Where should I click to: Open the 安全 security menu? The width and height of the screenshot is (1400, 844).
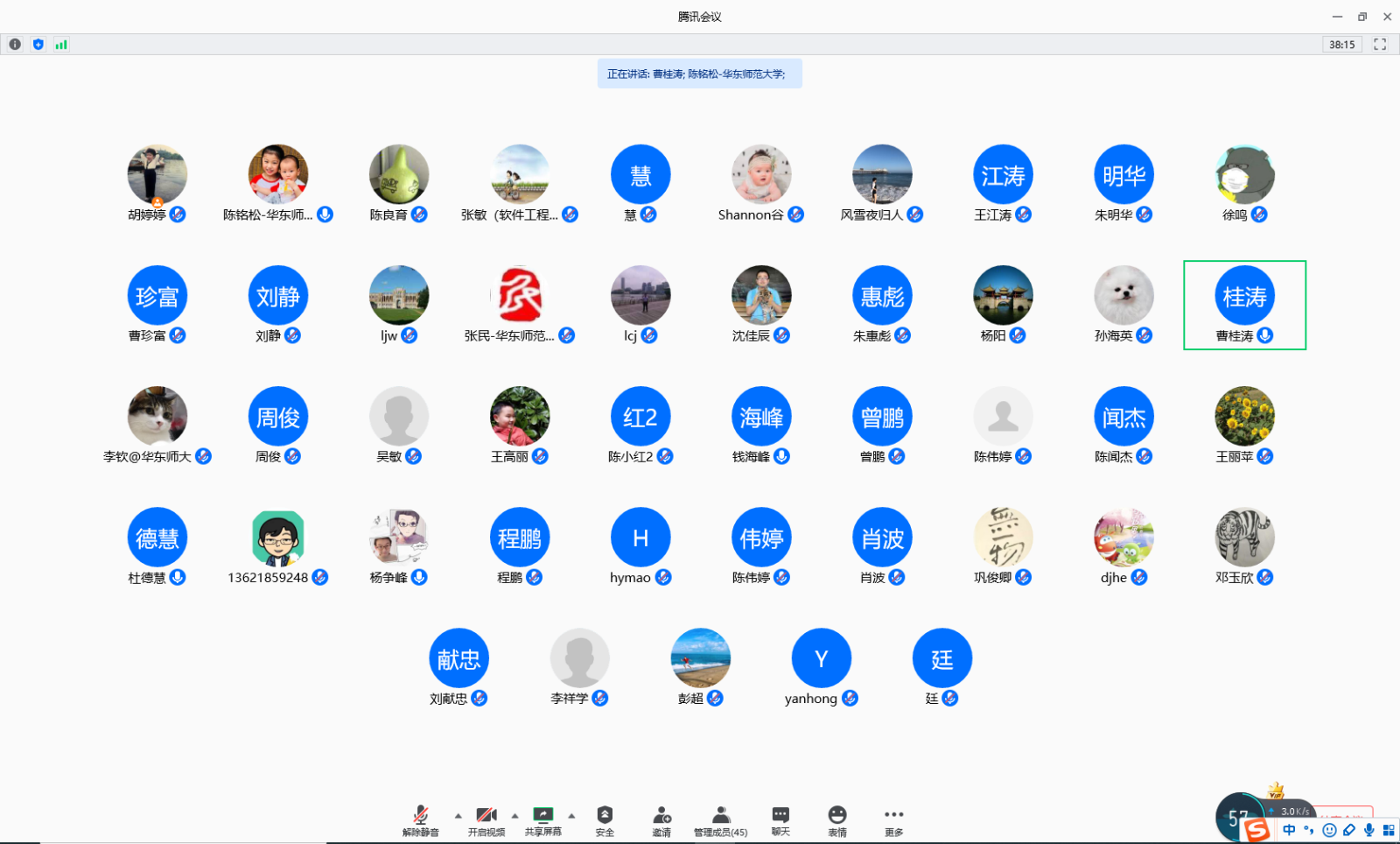(605, 820)
